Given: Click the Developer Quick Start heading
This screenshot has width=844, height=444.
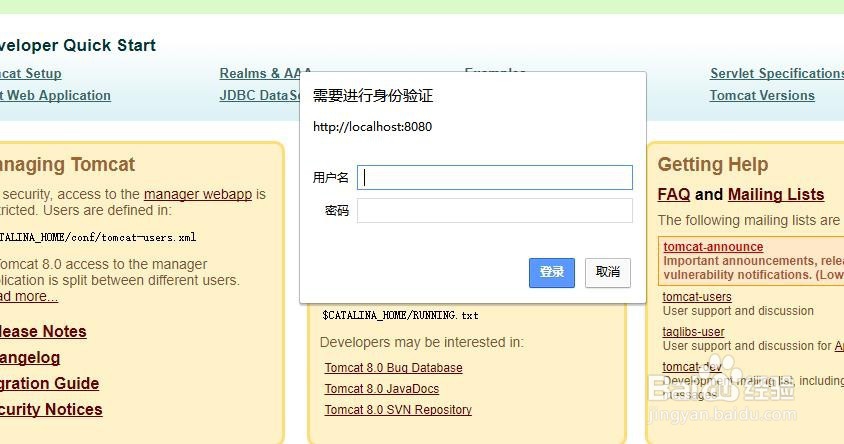Looking at the screenshot, I should click(78, 45).
